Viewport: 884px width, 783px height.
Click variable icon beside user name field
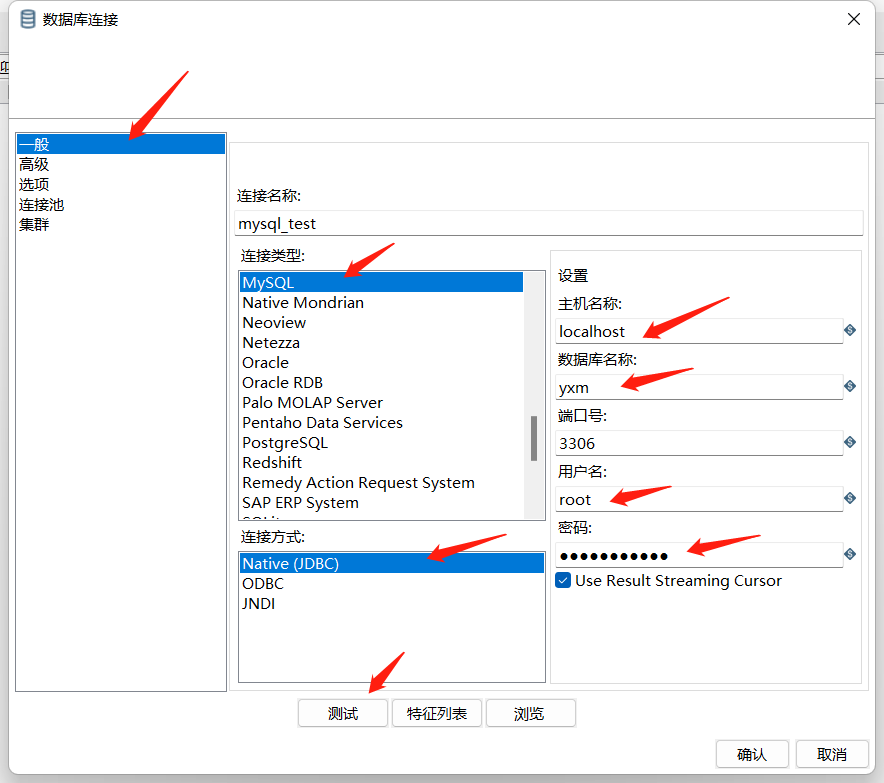pyautogui.click(x=850, y=498)
